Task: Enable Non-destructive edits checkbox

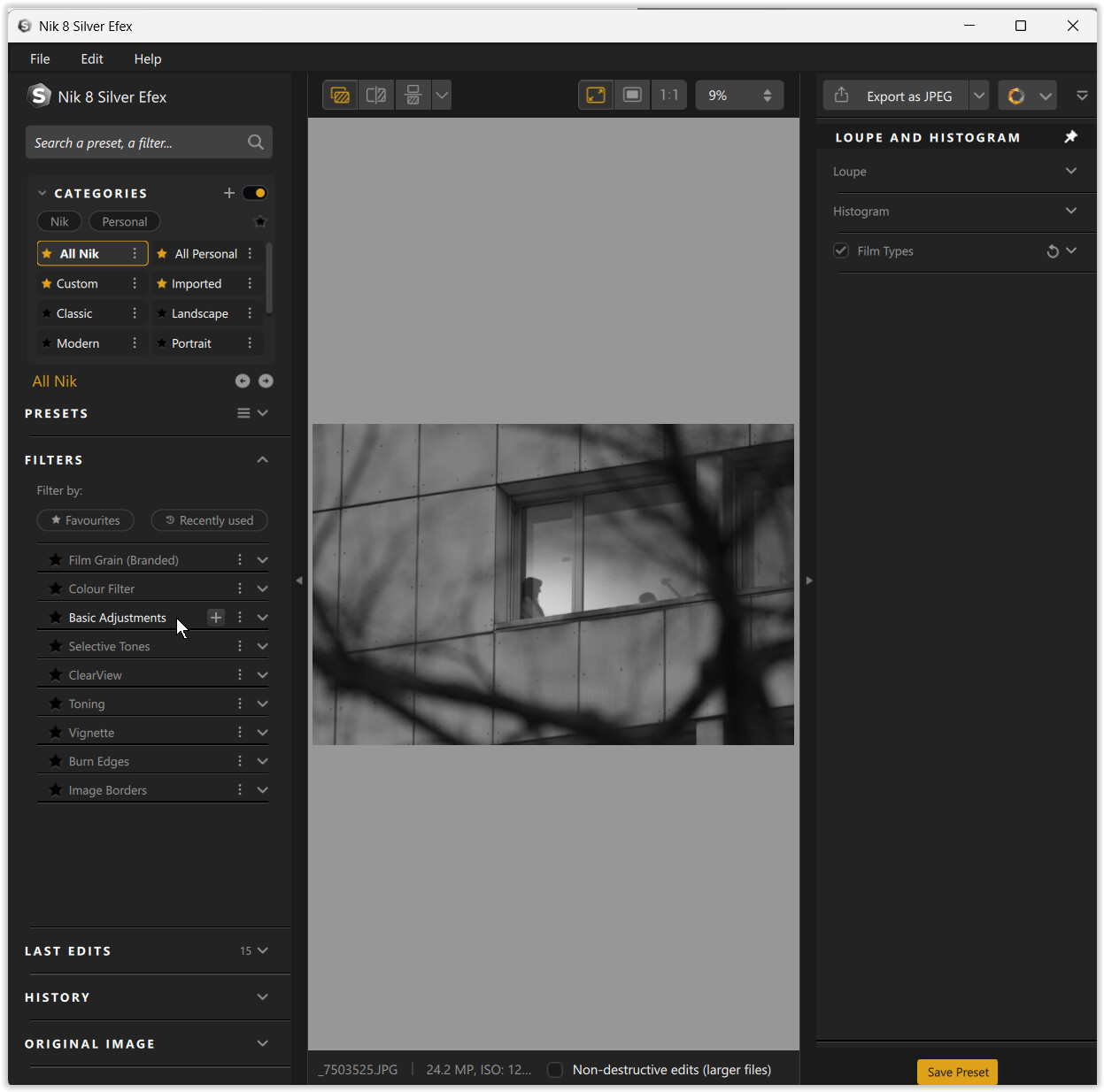Action: pos(555,1070)
